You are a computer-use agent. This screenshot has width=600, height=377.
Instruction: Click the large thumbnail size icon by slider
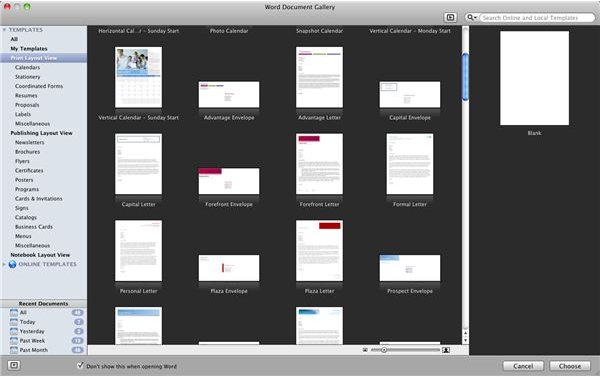tap(446, 350)
